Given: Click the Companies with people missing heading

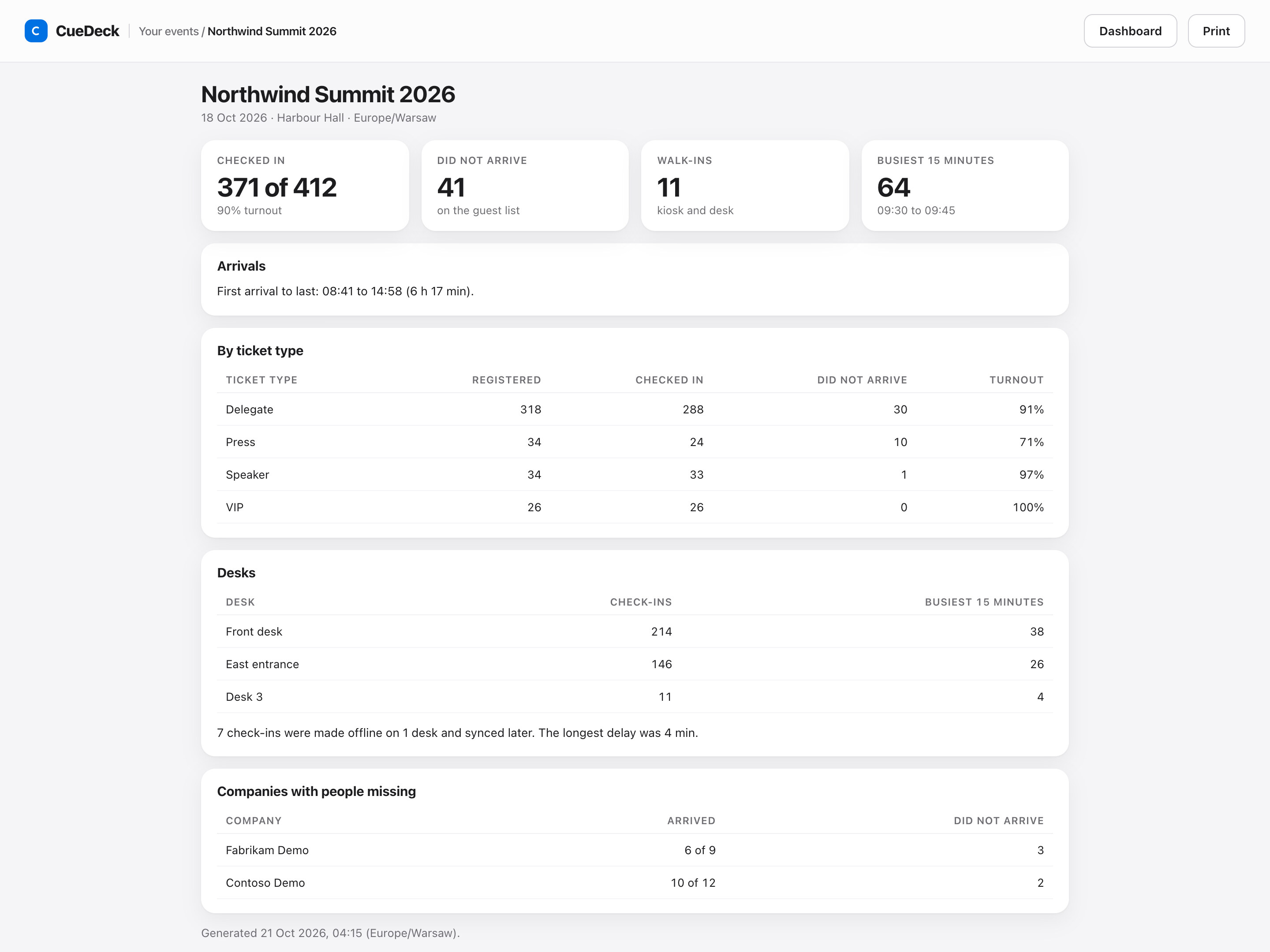Looking at the screenshot, I should [x=316, y=791].
